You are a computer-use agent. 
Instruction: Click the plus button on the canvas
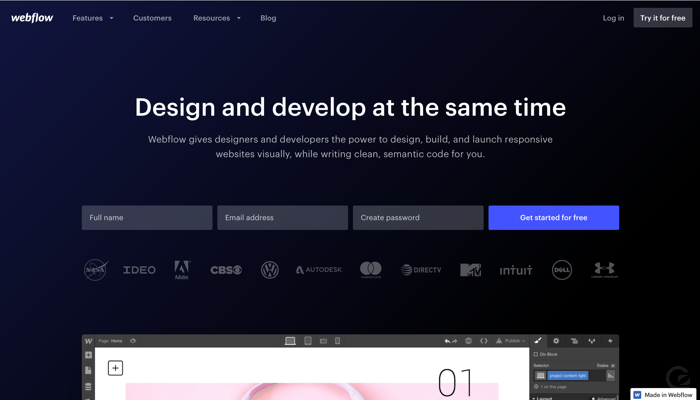tap(115, 368)
